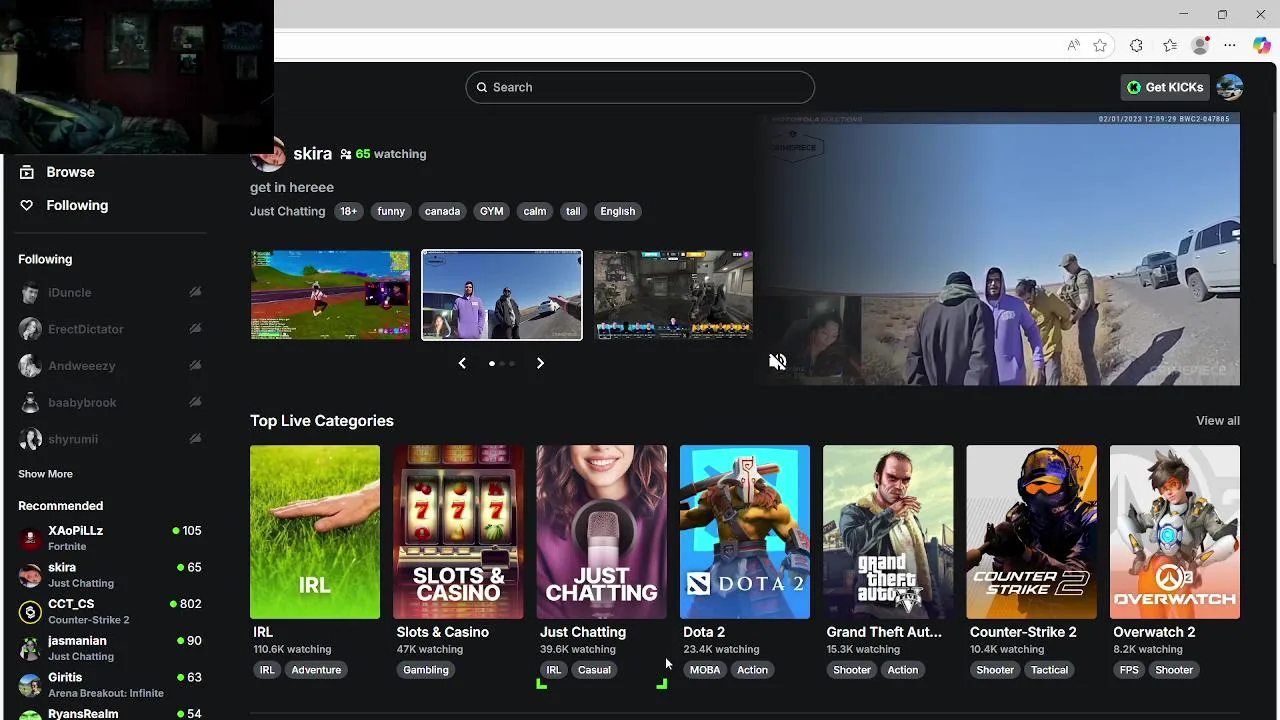Open Overwatch 2 category card
Viewport: 1280px width, 720px height.
click(x=1175, y=532)
